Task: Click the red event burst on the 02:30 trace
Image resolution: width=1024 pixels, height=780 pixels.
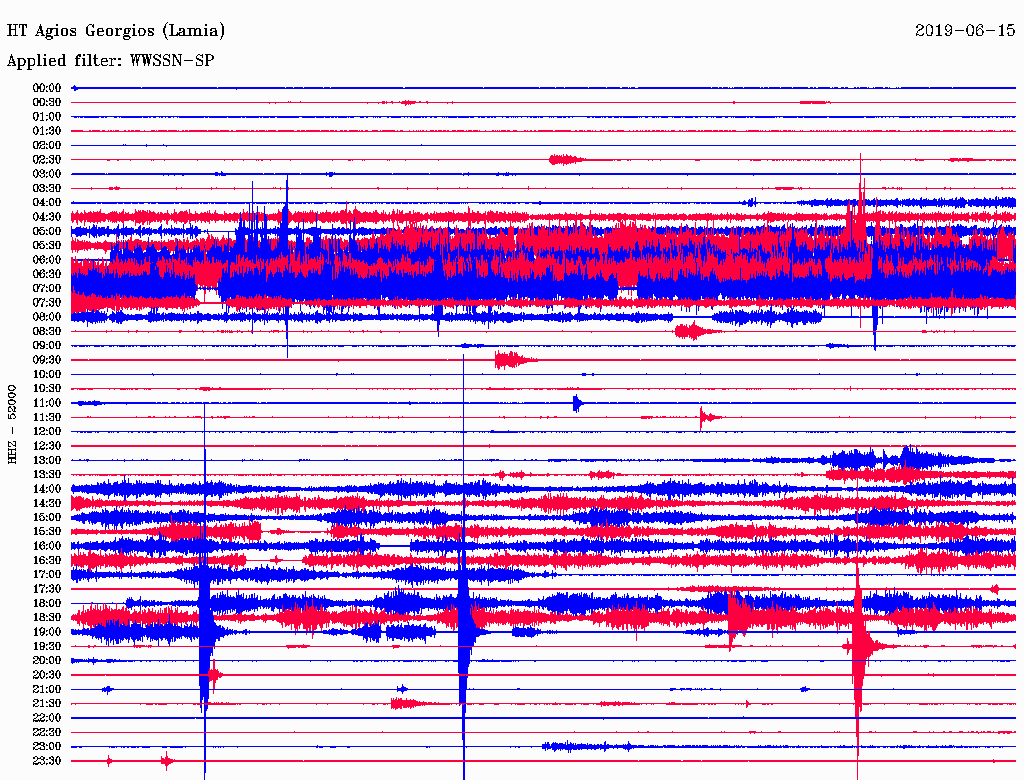Action: [x=566, y=159]
